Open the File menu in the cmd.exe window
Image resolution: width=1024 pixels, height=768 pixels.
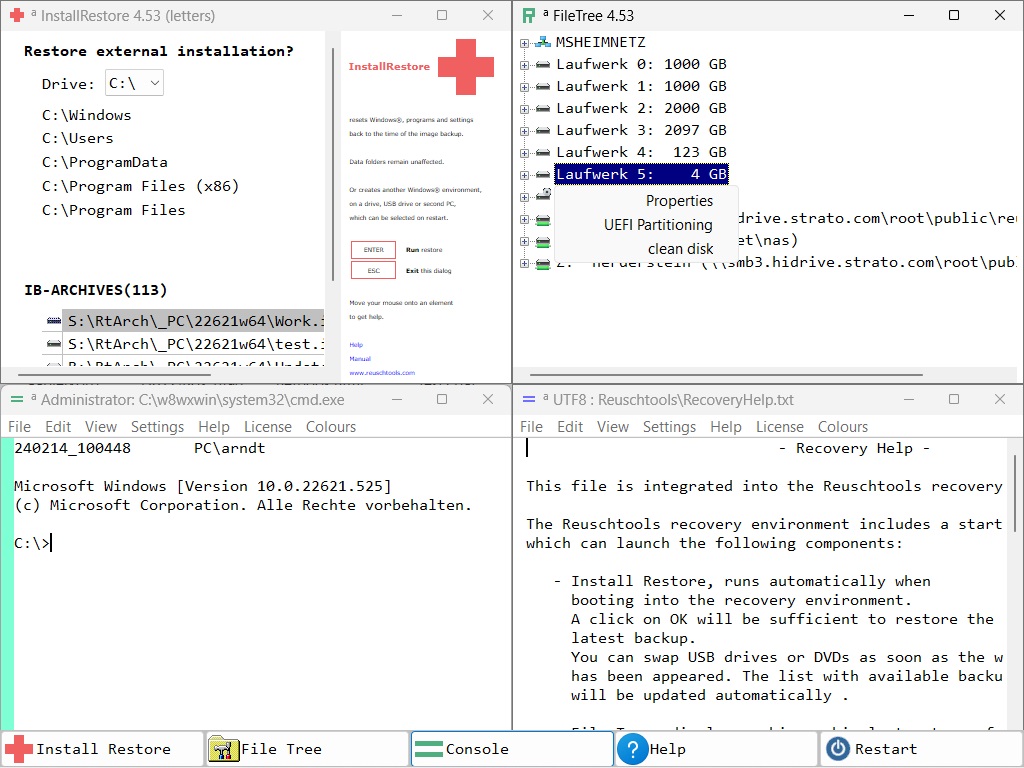(20, 426)
